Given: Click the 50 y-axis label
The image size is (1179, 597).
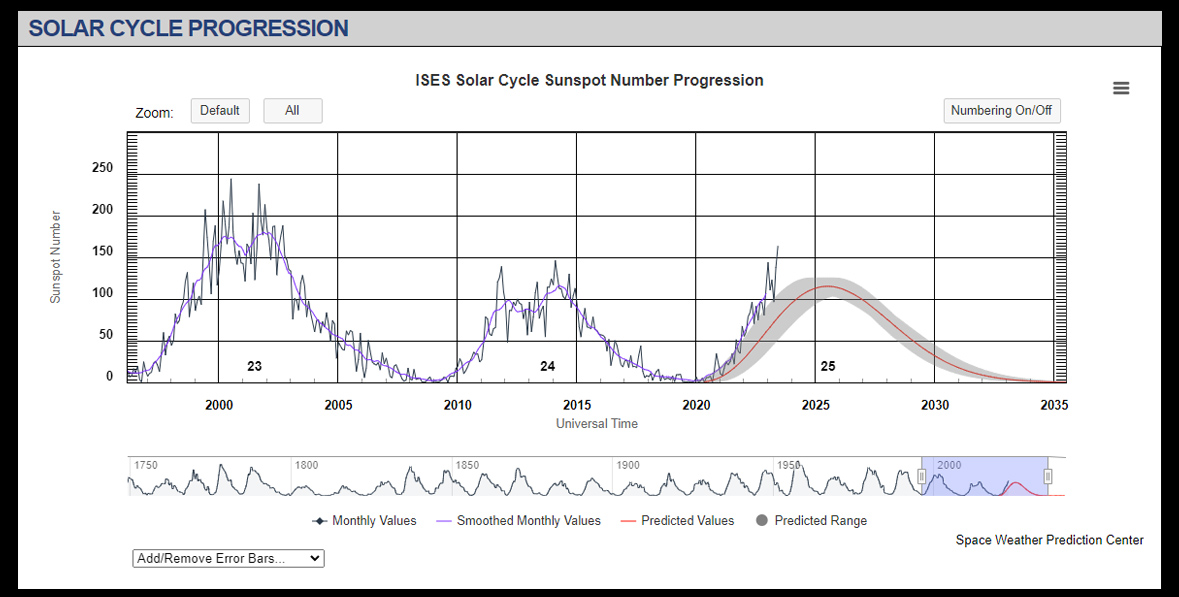Looking at the screenshot, I should tap(106, 335).
